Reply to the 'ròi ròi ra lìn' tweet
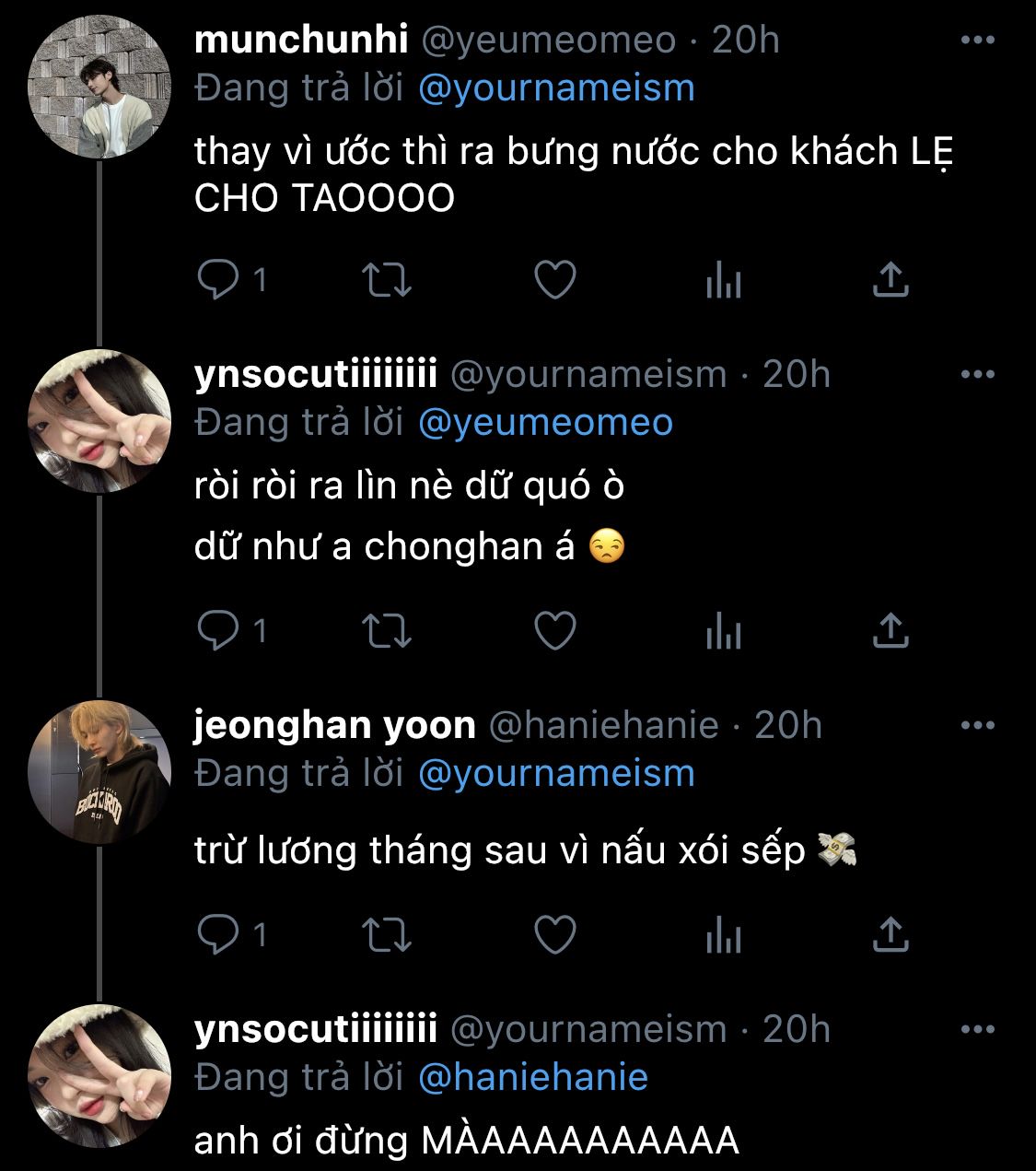Image resolution: width=1036 pixels, height=1171 pixels. [x=218, y=631]
